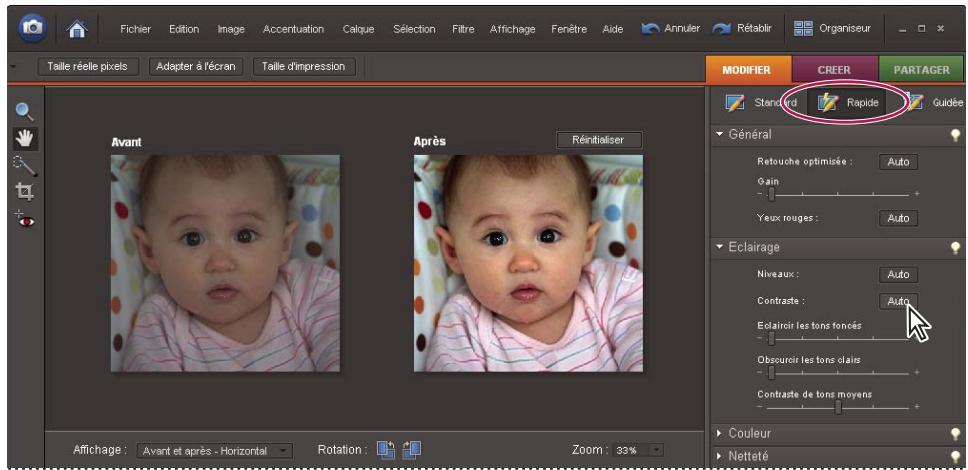Screen dimensions: 968x470
Task: Switch to Rapide edit mode
Action: [x=848, y=103]
